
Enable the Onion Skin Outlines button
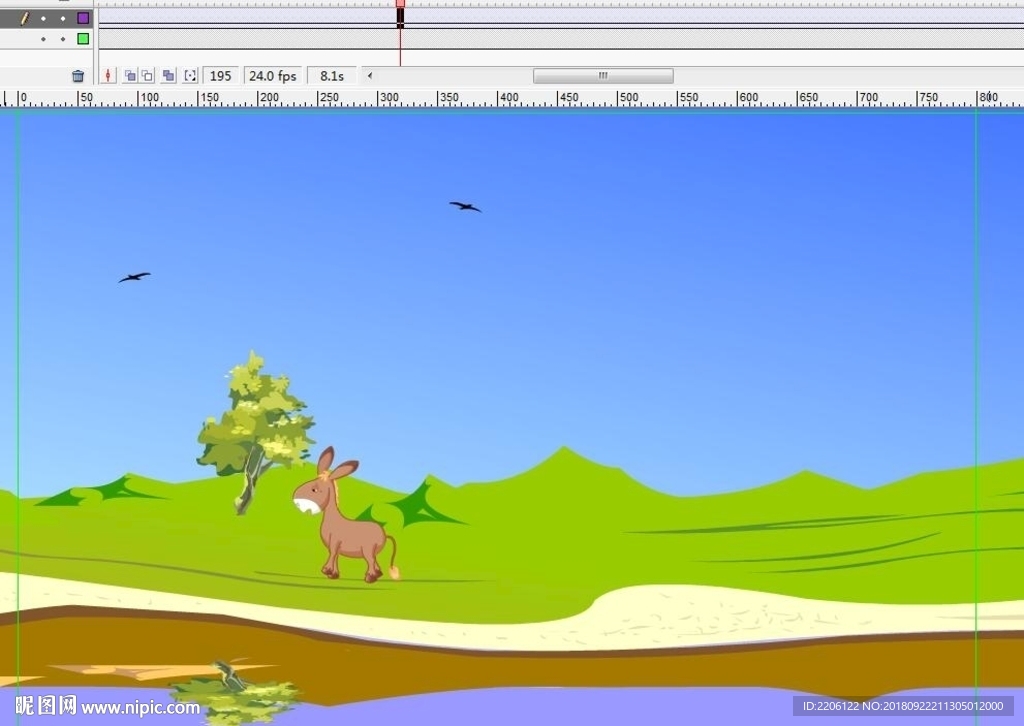click(148, 76)
